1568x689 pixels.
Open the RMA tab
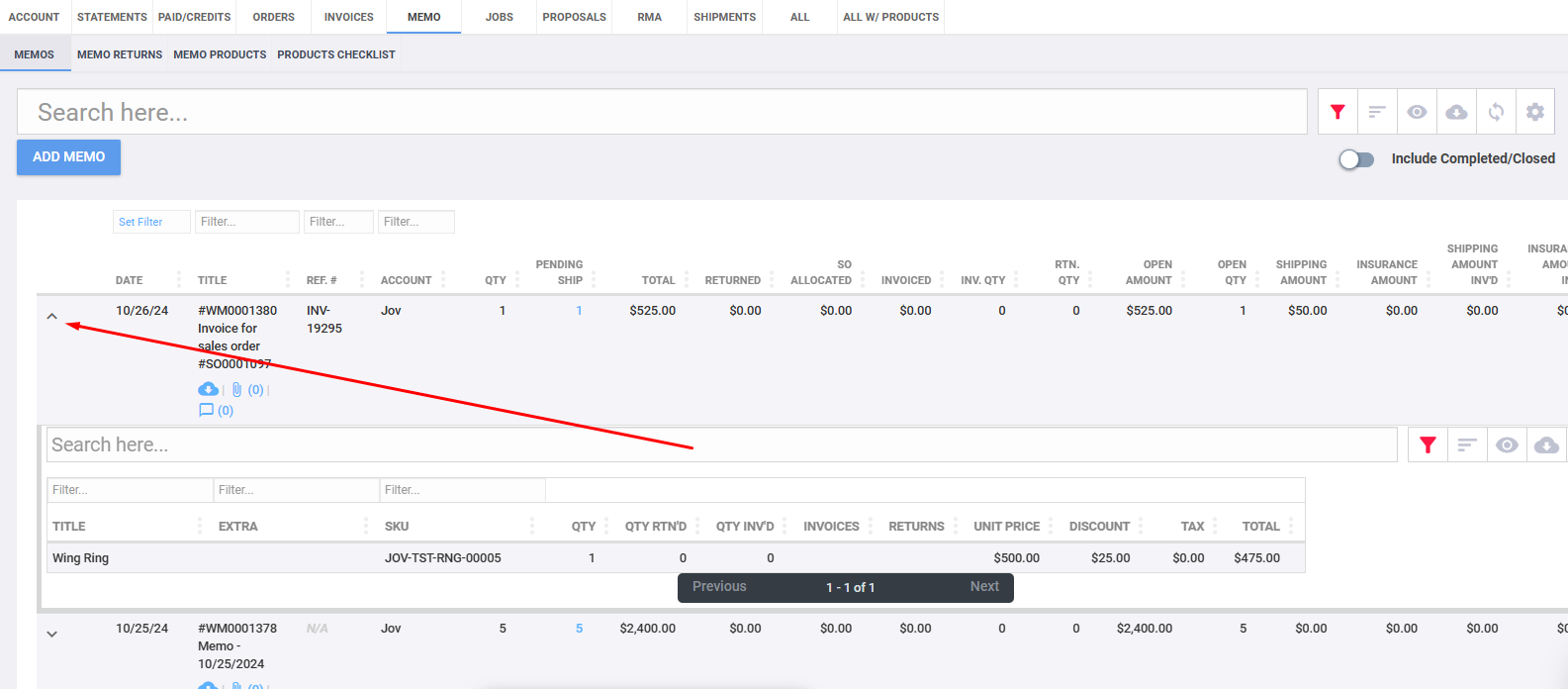point(650,17)
